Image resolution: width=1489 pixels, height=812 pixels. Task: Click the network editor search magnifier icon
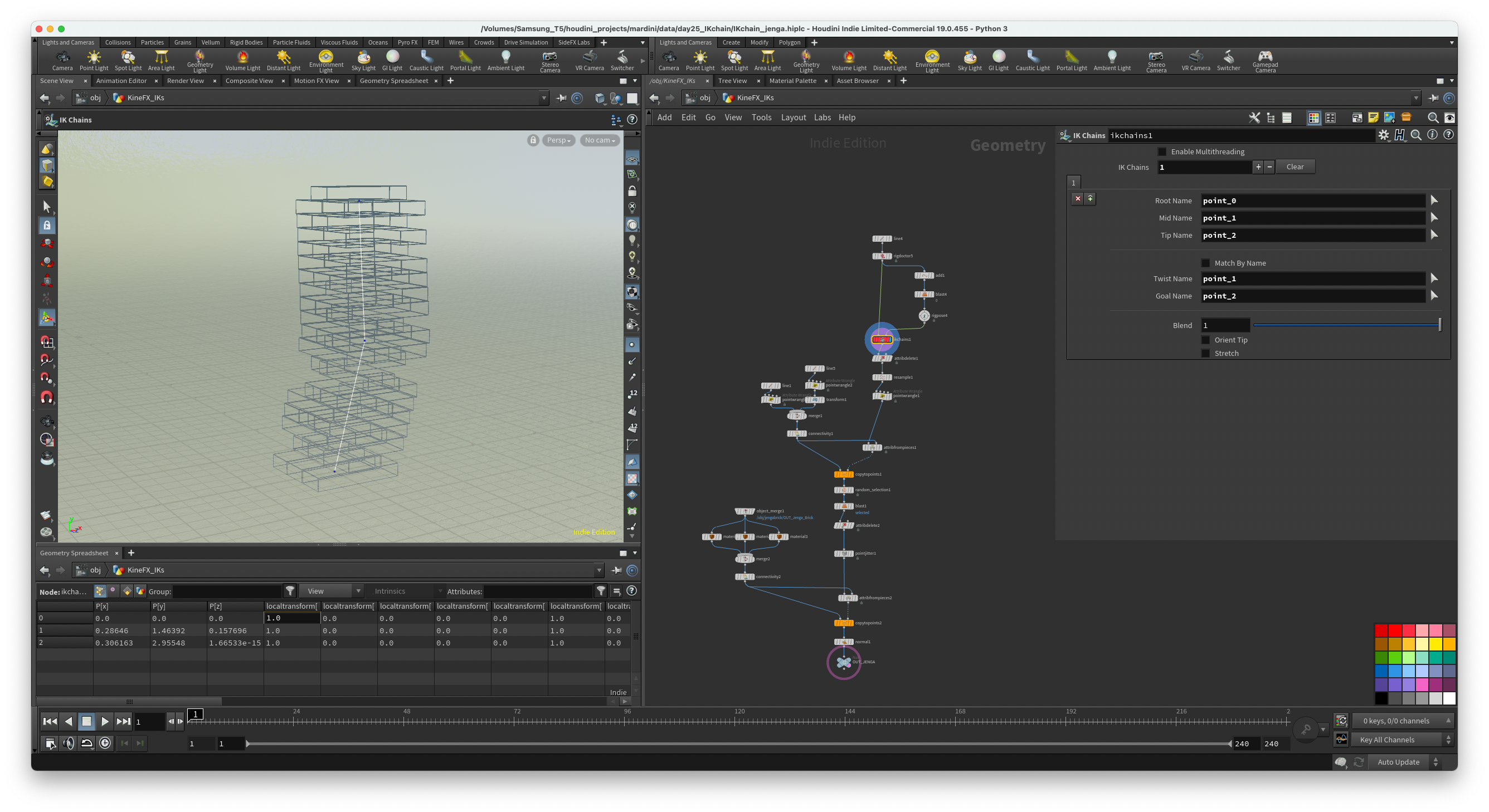point(1433,118)
